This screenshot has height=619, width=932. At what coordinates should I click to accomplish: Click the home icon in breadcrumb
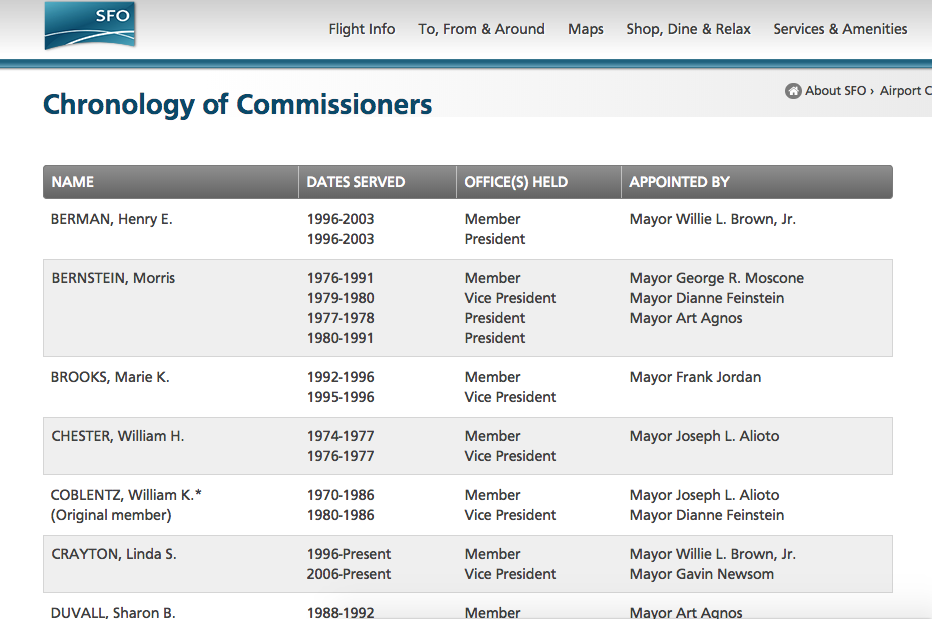(x=793, y=91)
